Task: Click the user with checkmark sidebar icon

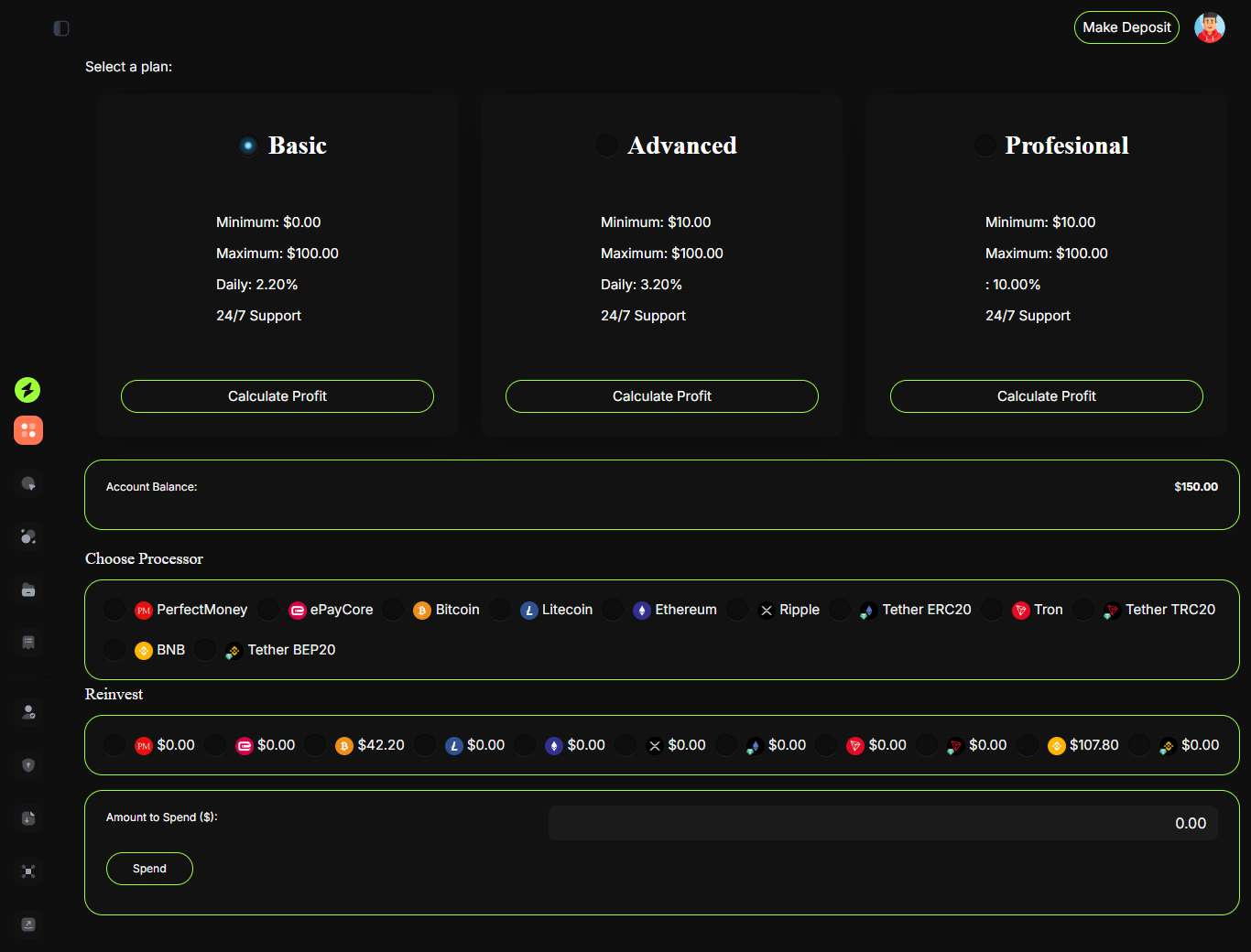Action: click(28, 712)
